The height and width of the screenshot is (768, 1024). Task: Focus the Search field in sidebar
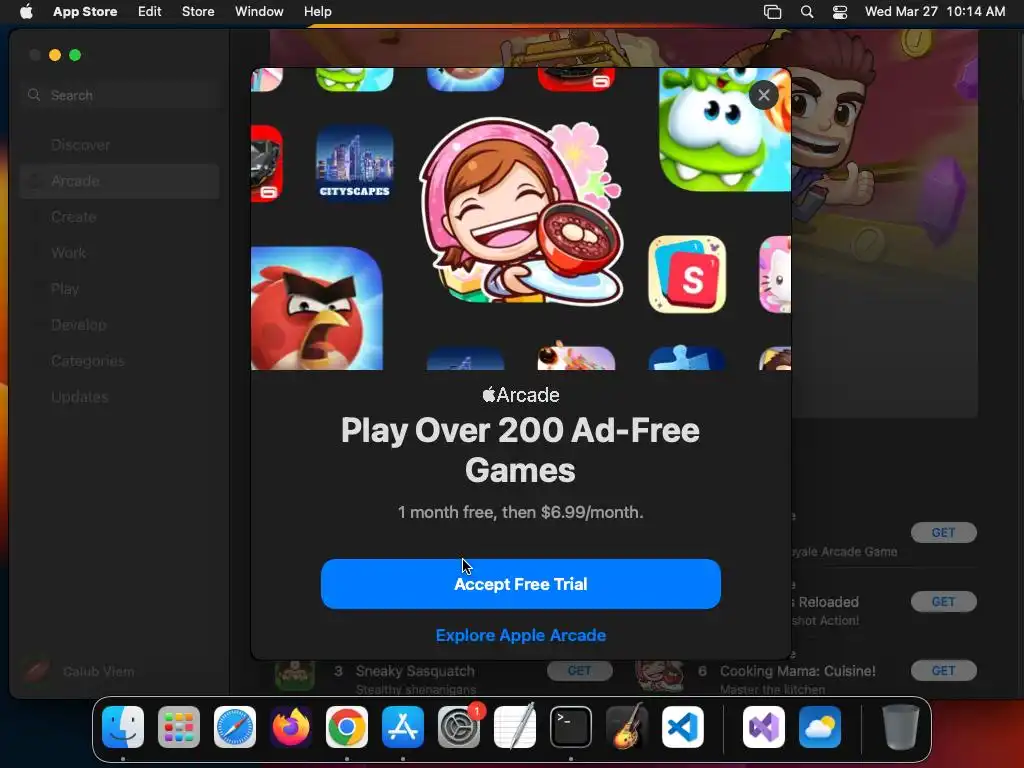click(121, 95)
